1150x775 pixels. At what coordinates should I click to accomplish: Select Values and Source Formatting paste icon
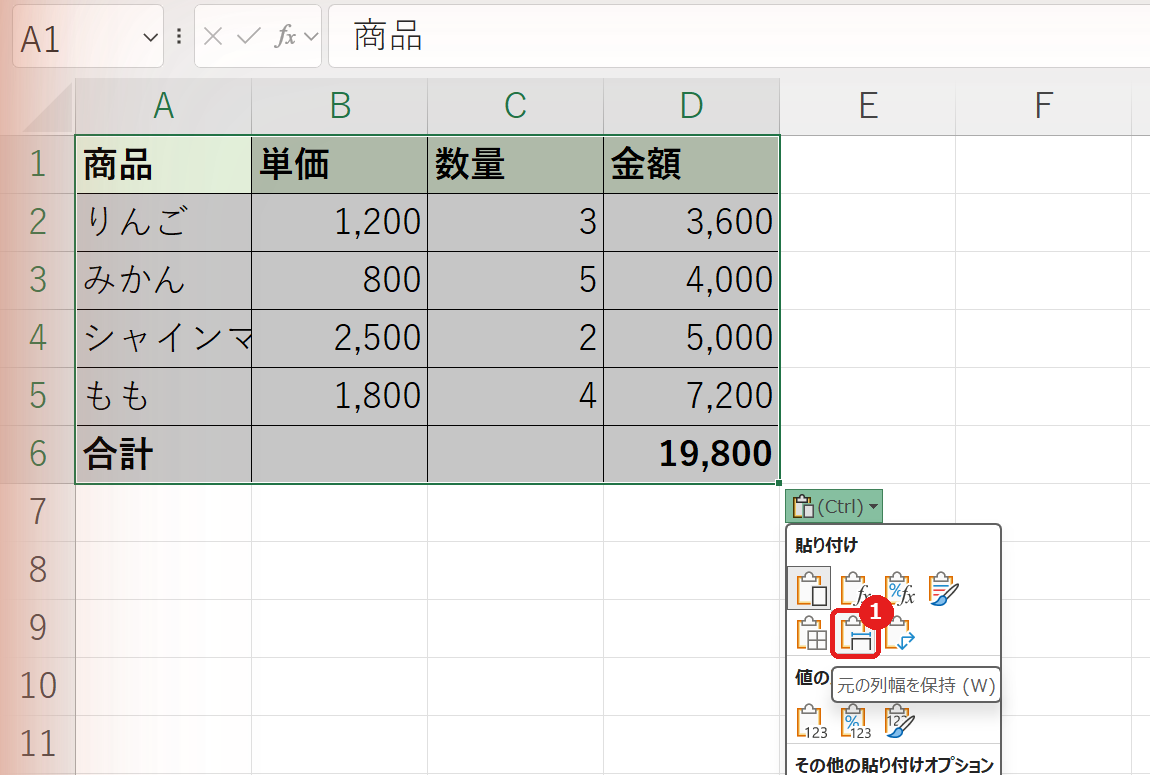point(899,721)
